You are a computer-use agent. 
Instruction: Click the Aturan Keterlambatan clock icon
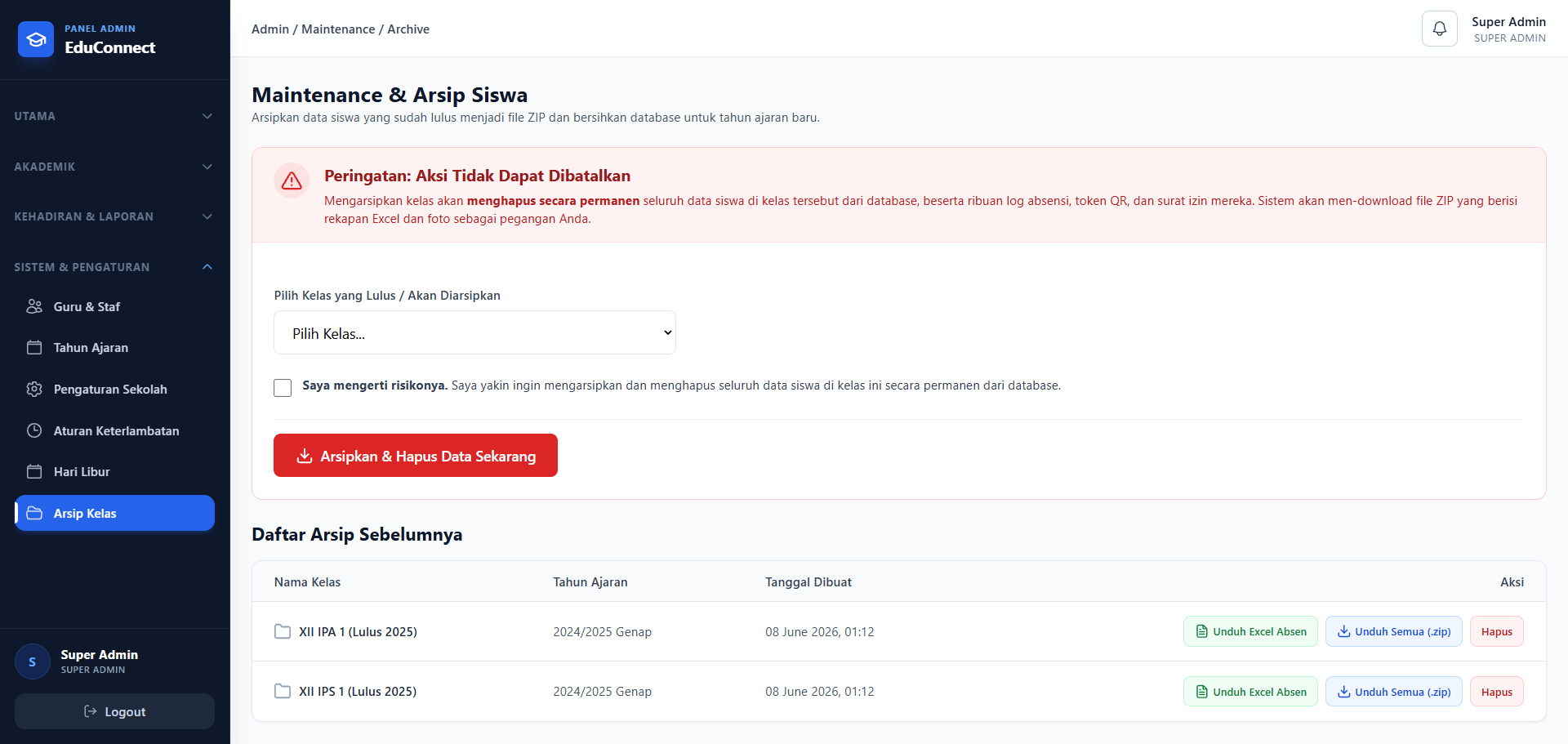pos(34,430)
